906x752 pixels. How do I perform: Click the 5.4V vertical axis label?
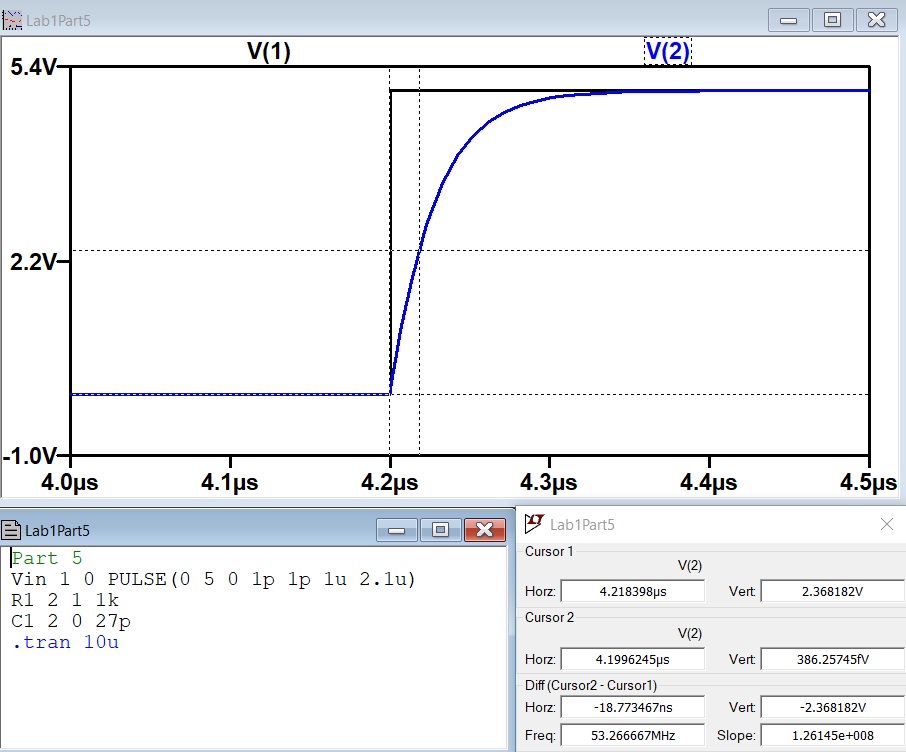pos(34,68)
